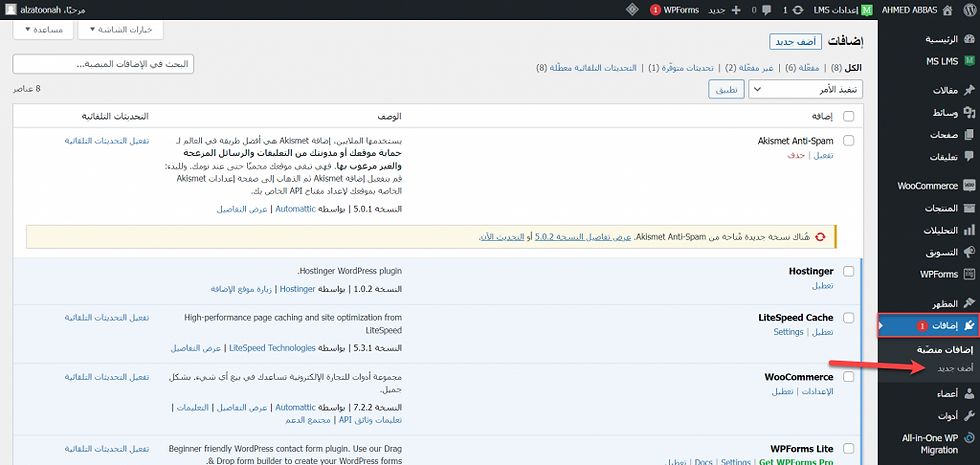
Task: Open أضف جديد in the sidebar submenu
Action: coord(955,368)
